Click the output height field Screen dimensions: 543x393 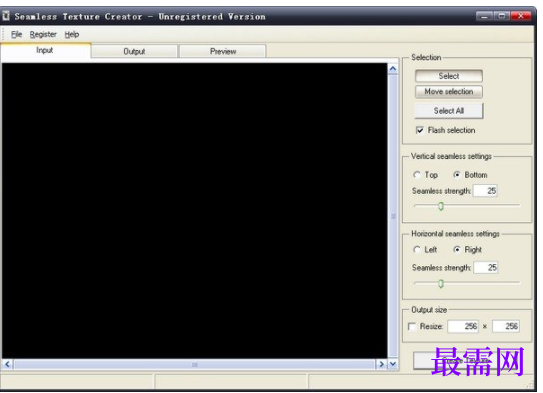506,327
